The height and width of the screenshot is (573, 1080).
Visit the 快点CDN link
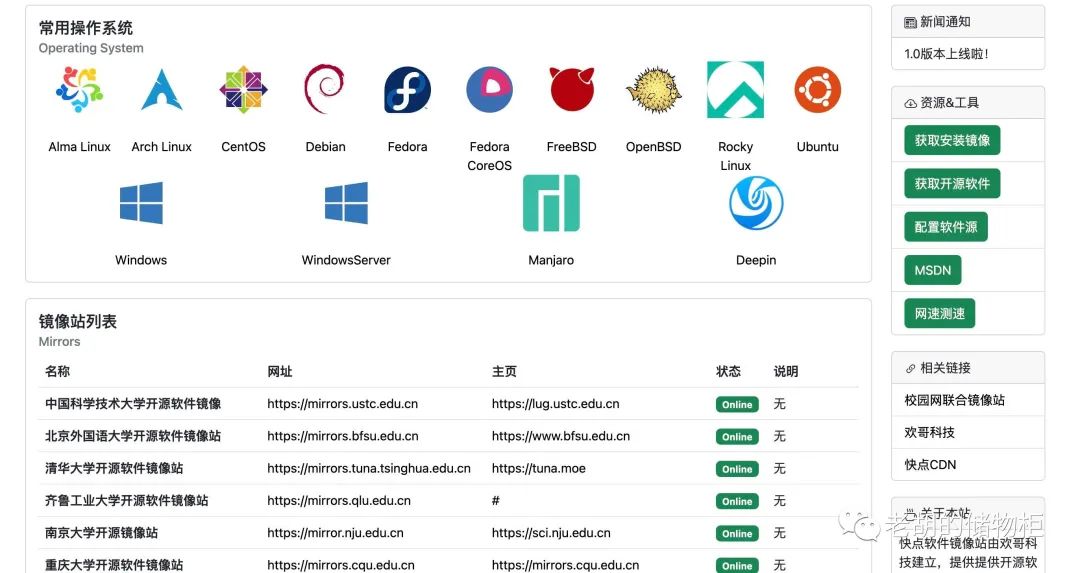pos(930,465)
